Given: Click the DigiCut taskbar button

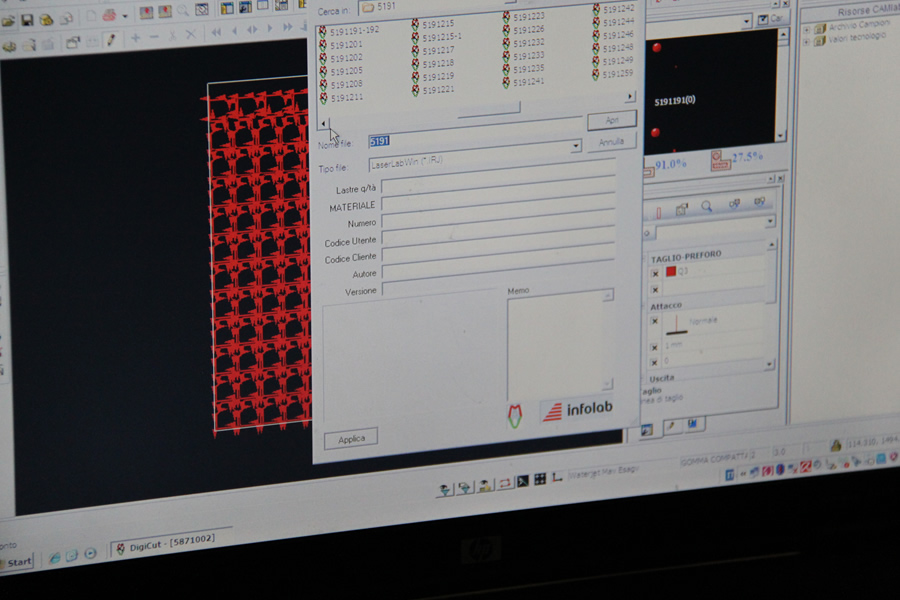Looking at the screenshot, I should click(161, 547).
